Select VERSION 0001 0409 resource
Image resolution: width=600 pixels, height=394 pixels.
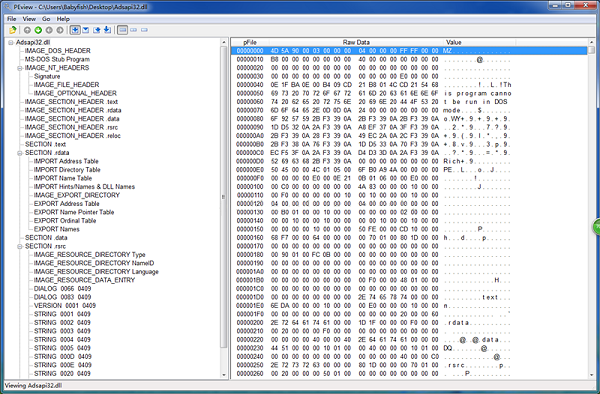click(65, 305)
